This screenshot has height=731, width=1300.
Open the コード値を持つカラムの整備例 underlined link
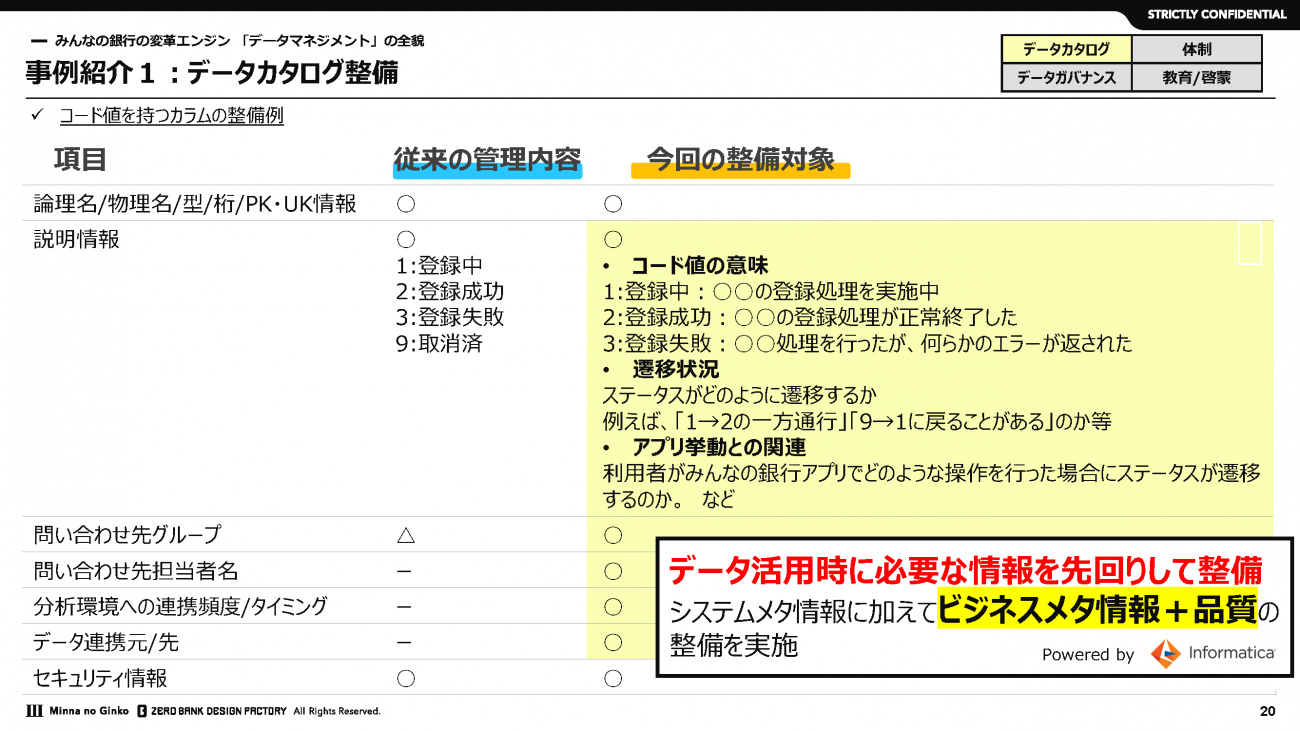tap(171, 116)
